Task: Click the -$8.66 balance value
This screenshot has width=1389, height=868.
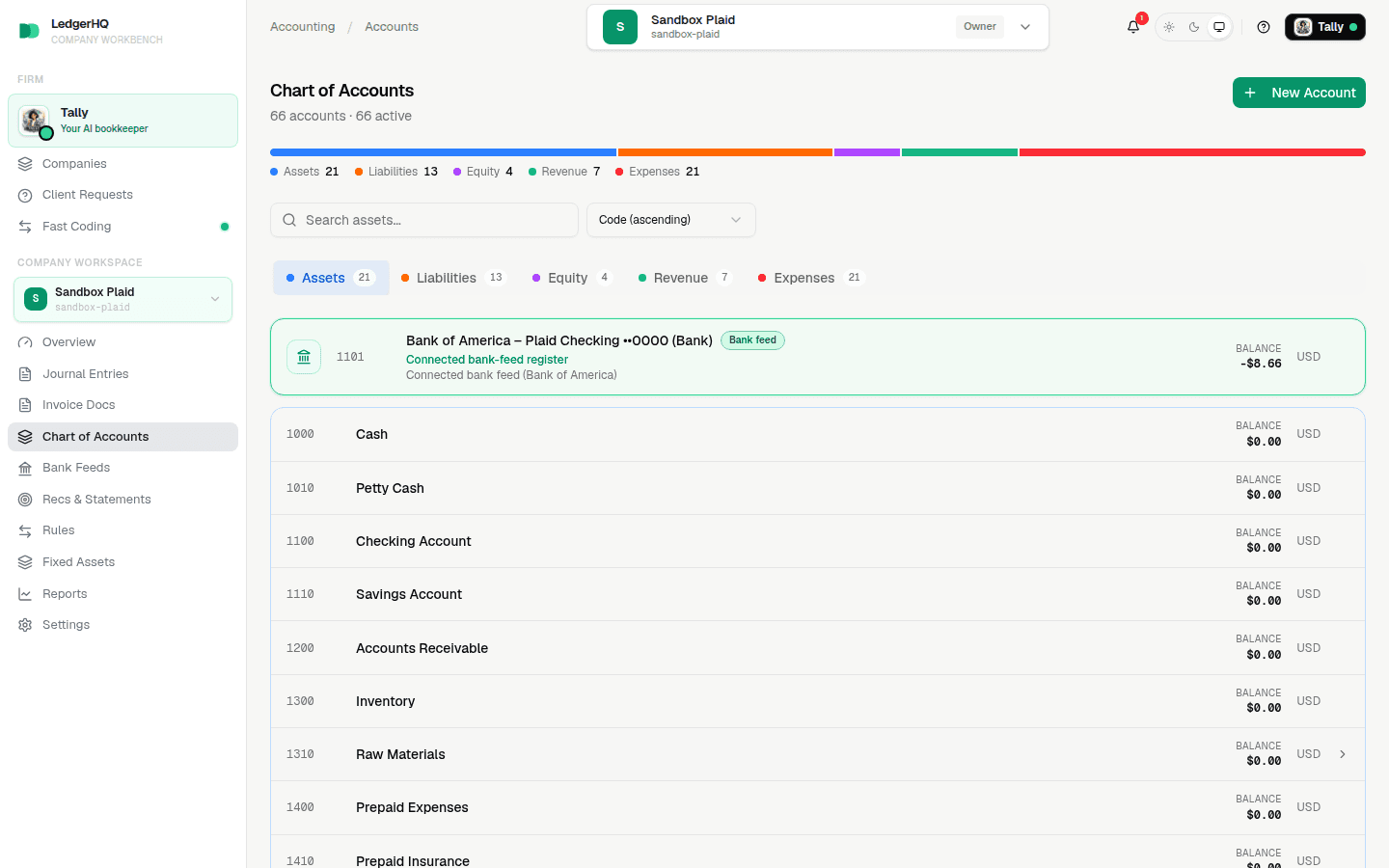Action: [1261, 364]
